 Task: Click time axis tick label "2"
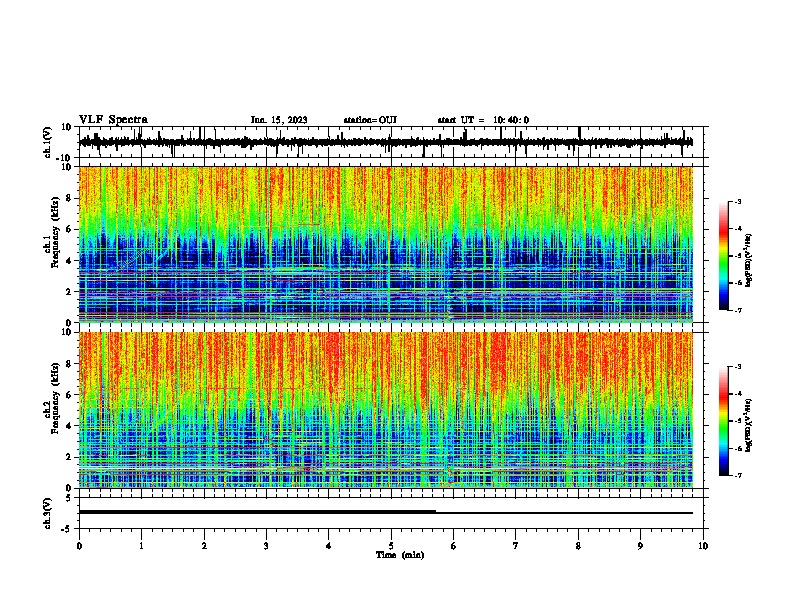point(204,546)
